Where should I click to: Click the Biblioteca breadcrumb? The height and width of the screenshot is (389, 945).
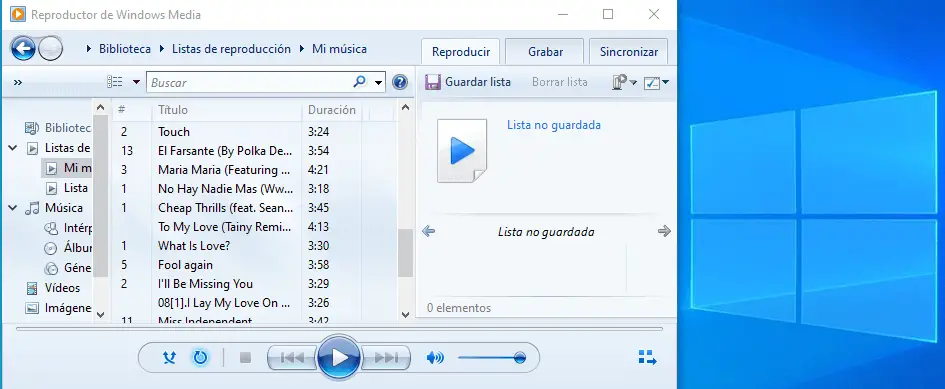tap(125, 49)
